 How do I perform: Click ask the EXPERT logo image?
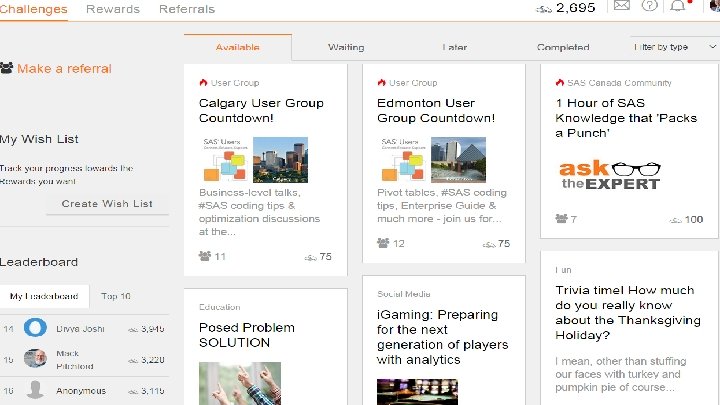click(x=610, y=175)
